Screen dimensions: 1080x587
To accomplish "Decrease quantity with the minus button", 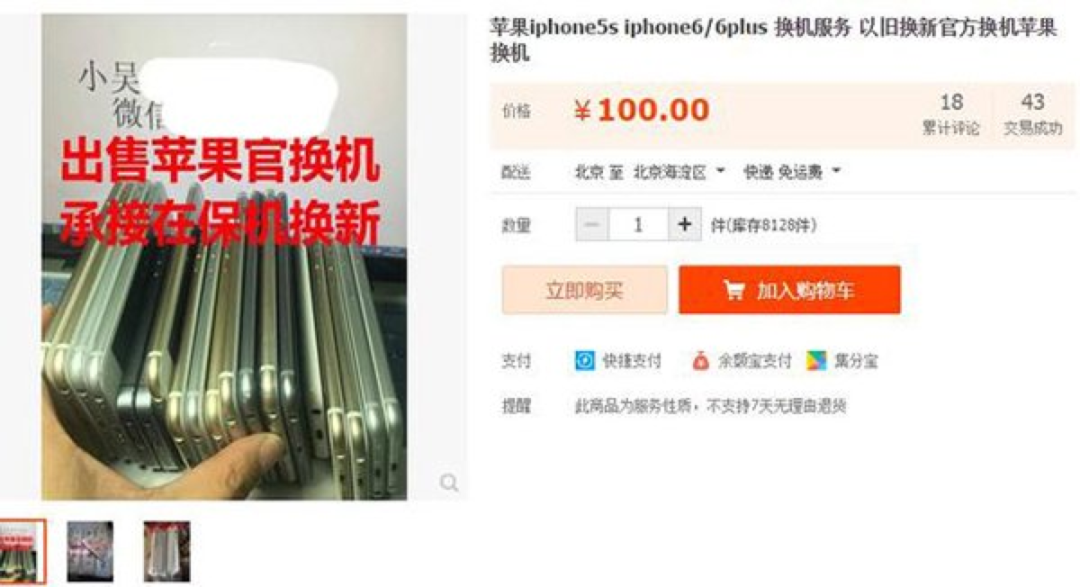I will point(592,225).
